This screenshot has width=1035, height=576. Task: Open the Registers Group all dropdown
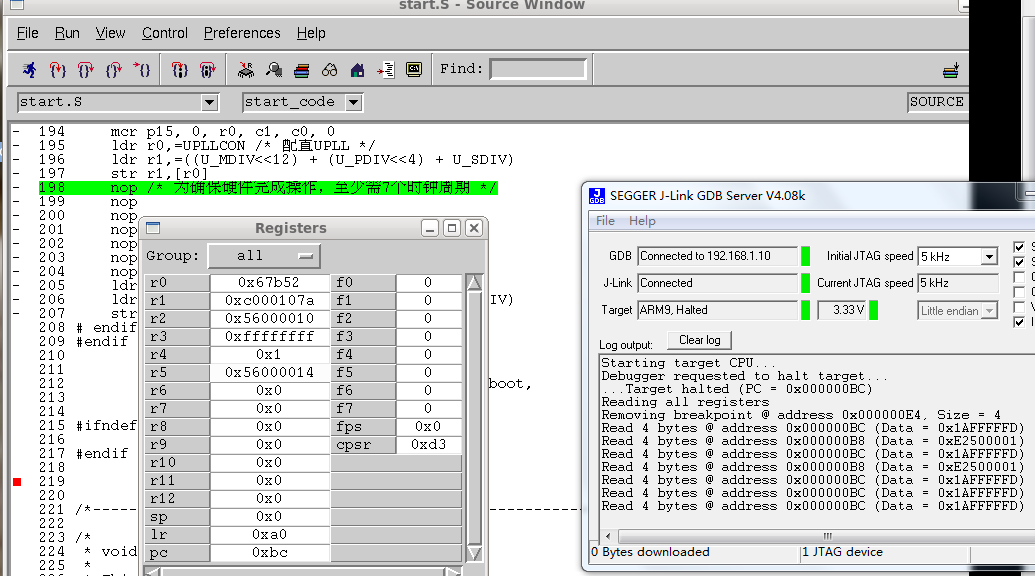pyautogui.click(x=264, y=256)
